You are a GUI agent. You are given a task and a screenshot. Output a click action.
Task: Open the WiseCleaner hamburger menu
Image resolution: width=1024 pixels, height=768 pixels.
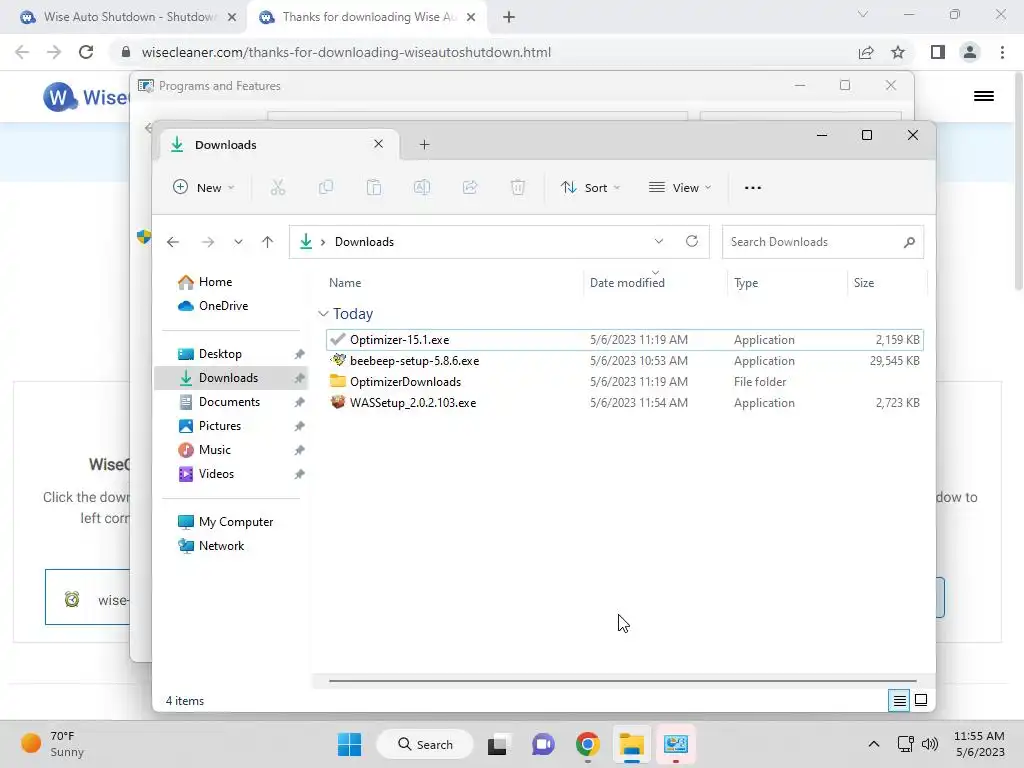[984, 96]
